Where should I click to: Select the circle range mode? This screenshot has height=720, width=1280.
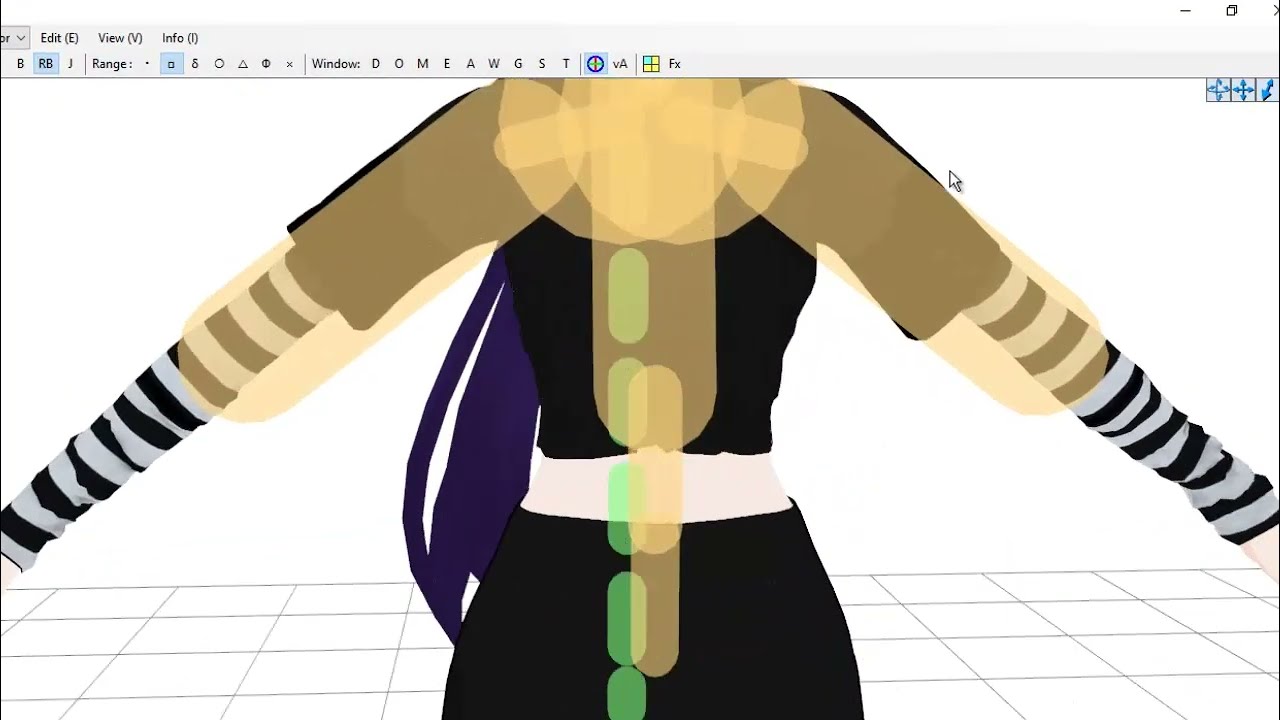click(219, 64)
